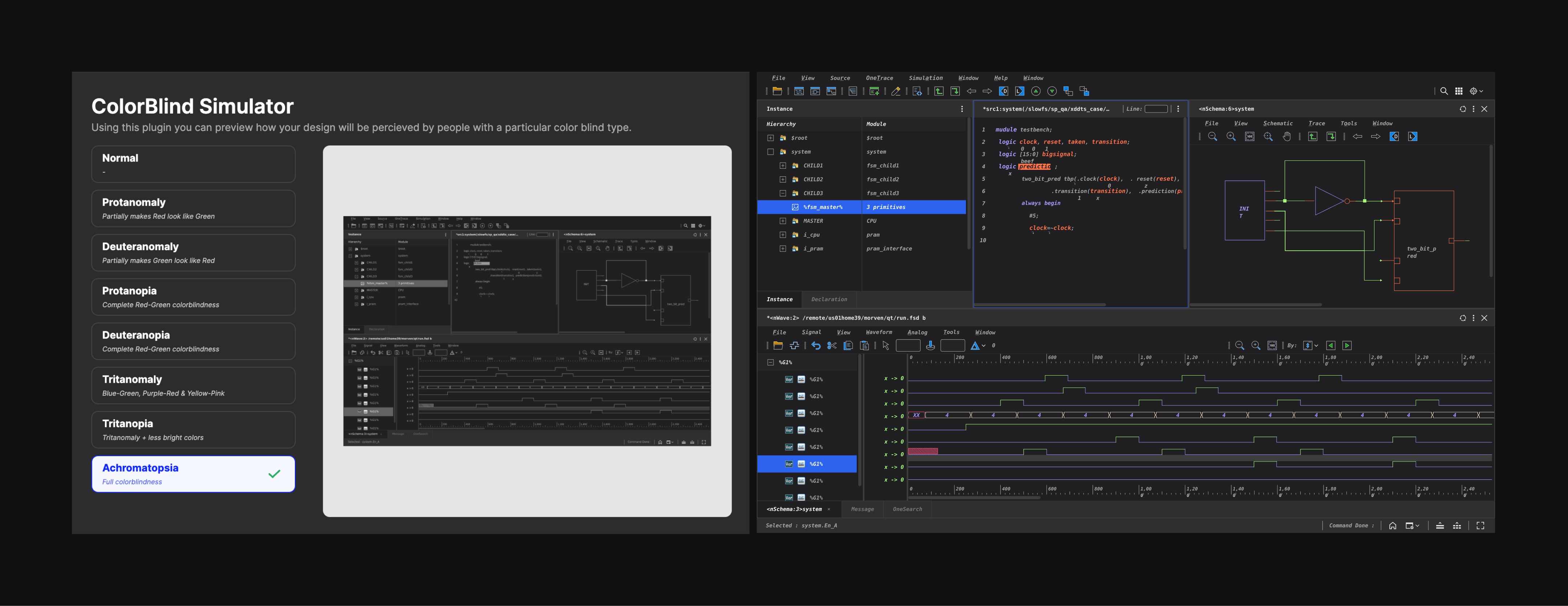Select the Tritanopia simulation option
1568x606 pixels.
click(x=193, y=430)
